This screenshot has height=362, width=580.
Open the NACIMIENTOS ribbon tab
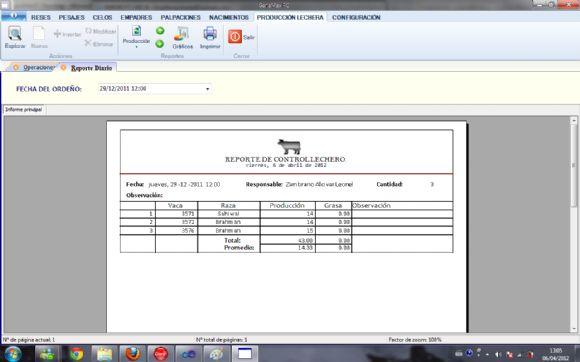click(x=229, y=17)
